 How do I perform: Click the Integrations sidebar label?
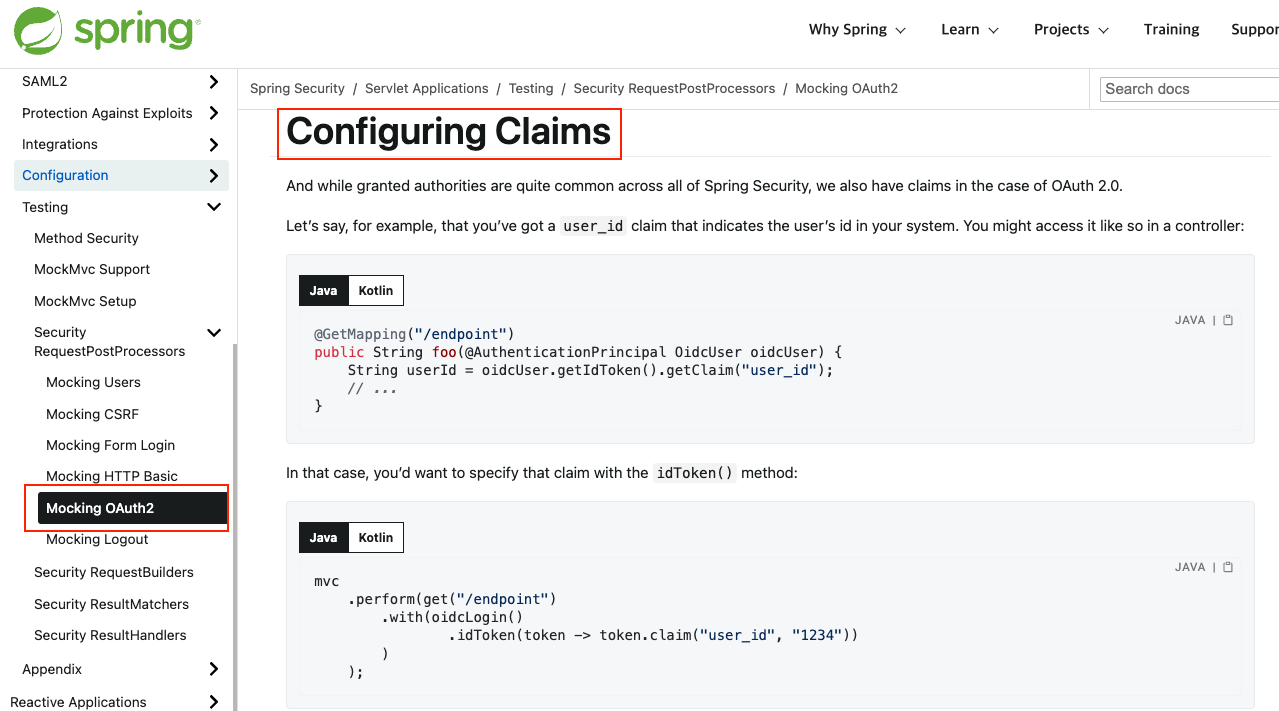pos(60,144)
